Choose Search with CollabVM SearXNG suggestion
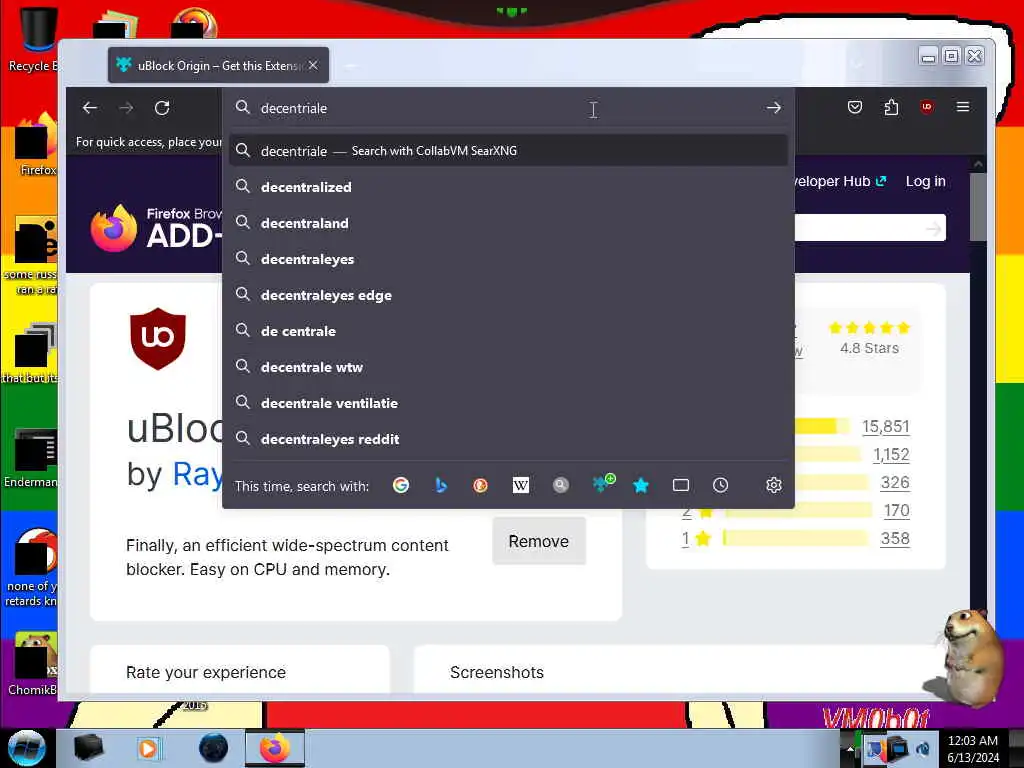 coord(508,151)
